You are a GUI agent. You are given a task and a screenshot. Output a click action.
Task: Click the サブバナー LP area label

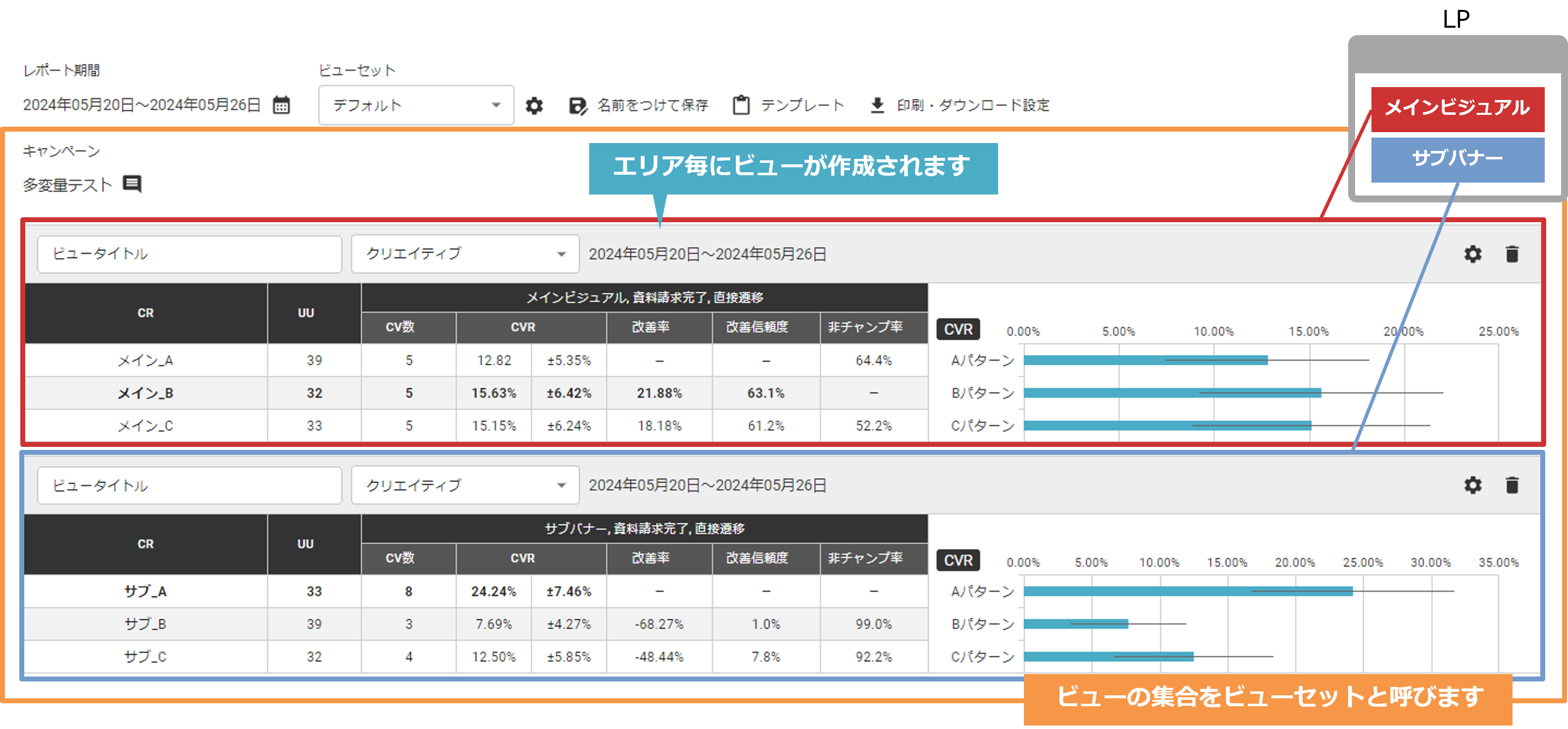pos(1457,159)
